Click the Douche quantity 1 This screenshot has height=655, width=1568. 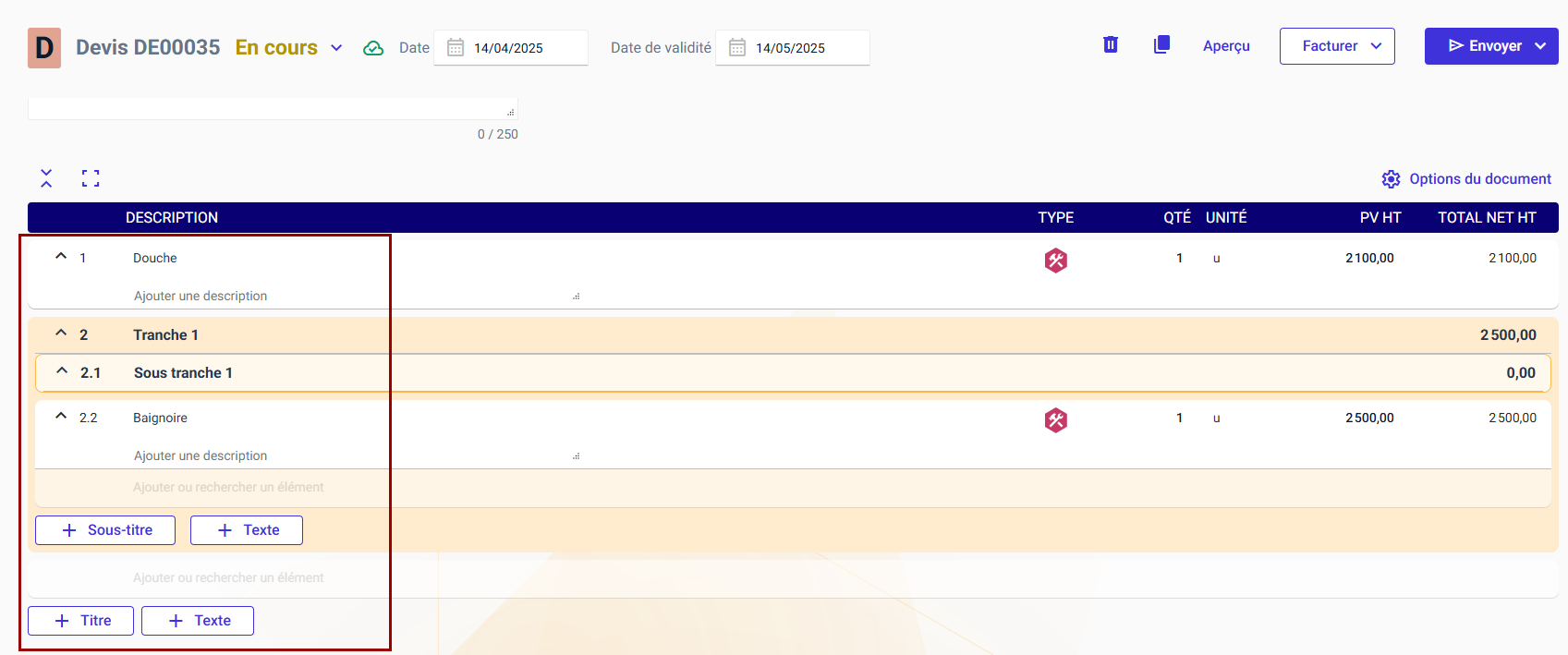[1179, 258]
